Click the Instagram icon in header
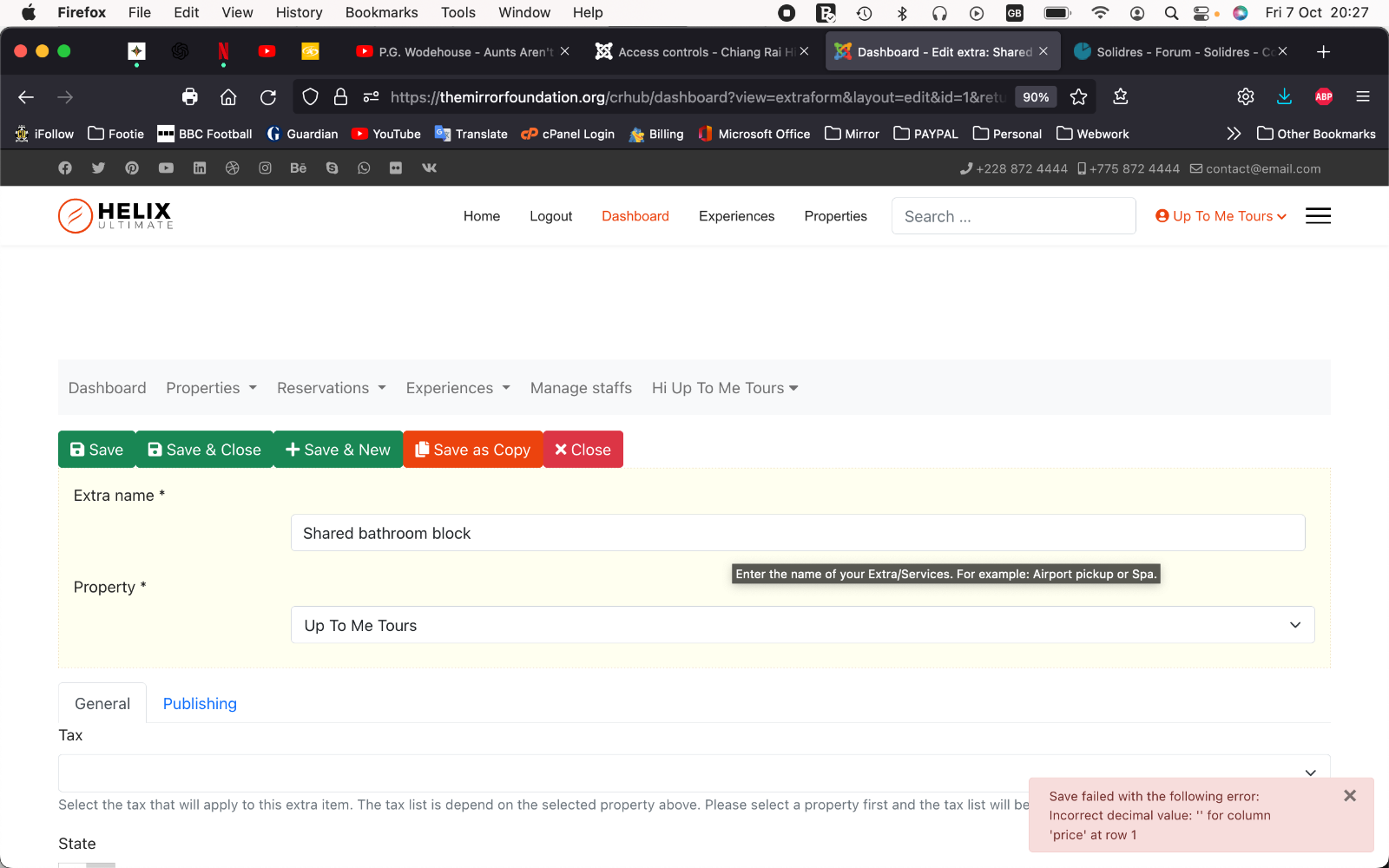Viewport: 1389px width, 868px height. 265,168
